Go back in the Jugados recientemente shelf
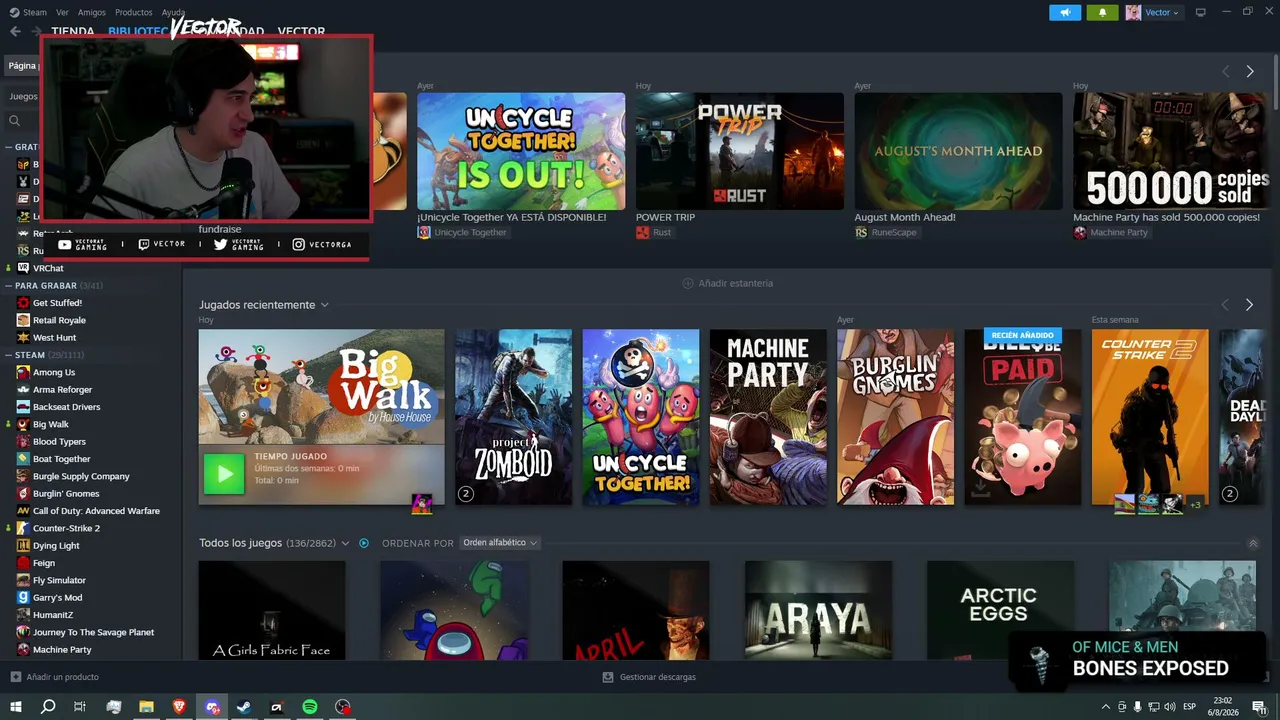Image resolution: width=1280 pixels, height=720 pixels. [1225, 305]
